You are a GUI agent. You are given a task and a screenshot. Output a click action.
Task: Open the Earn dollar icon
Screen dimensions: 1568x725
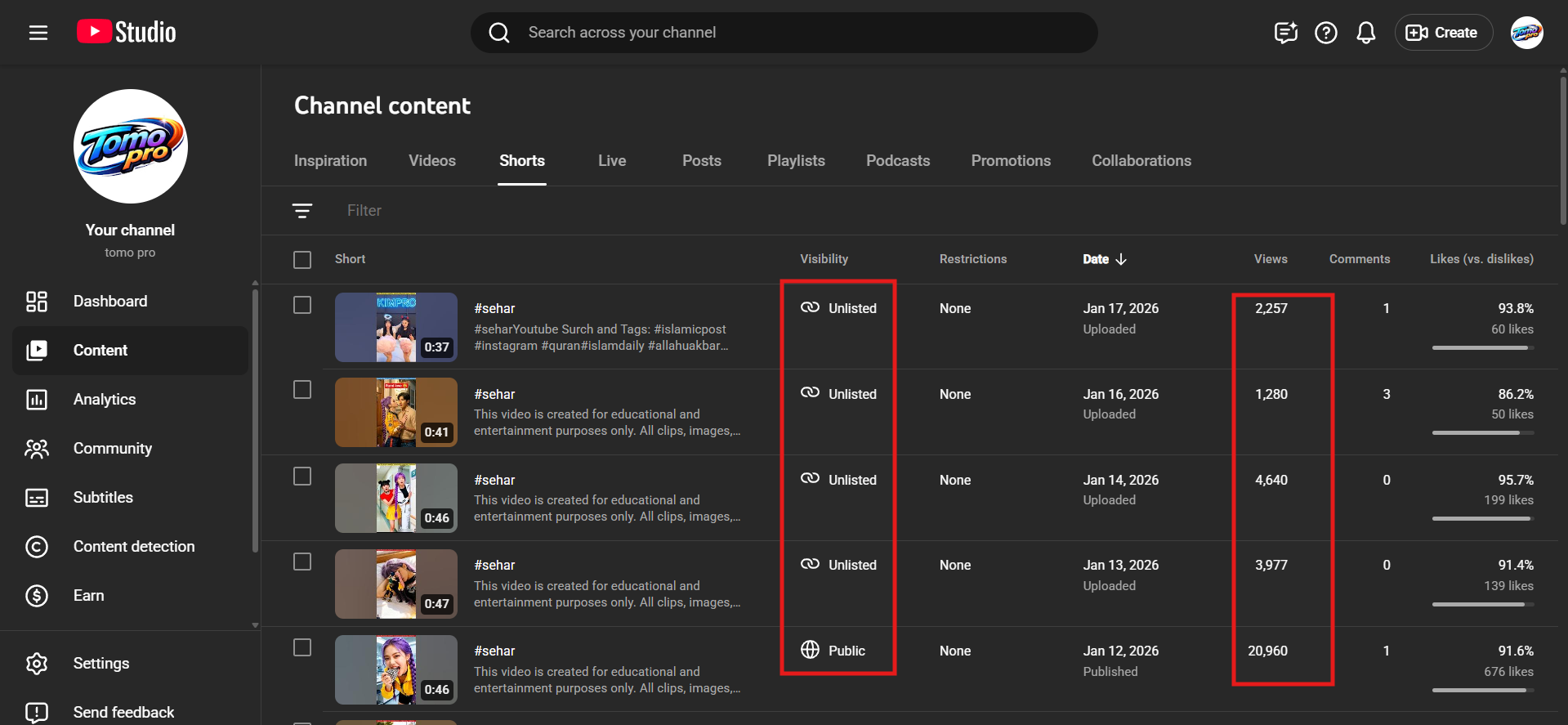click(x=37, y=596)
